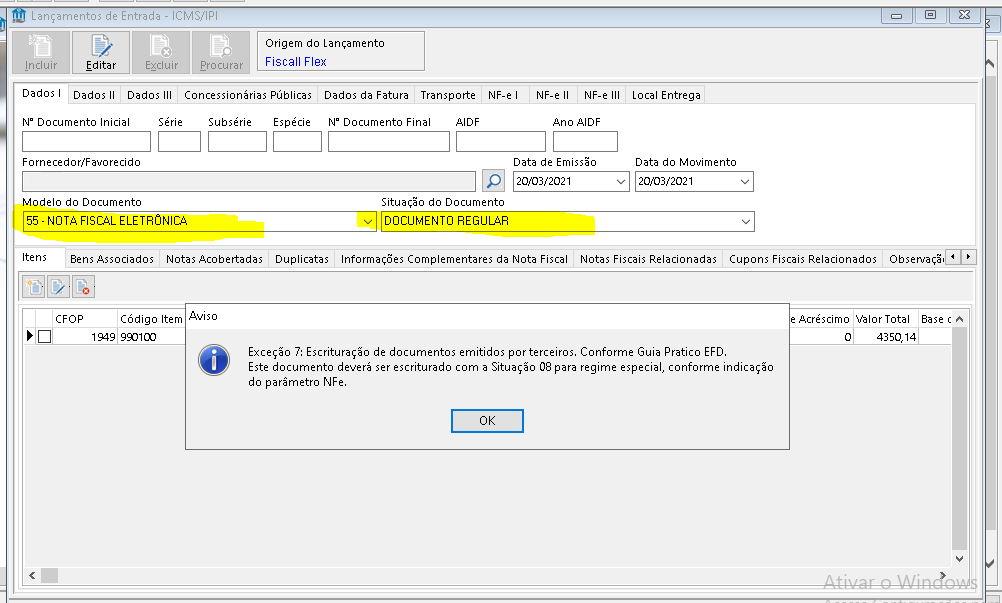Open NF-e I tab
1002x603 pixels.
(503, 95)
